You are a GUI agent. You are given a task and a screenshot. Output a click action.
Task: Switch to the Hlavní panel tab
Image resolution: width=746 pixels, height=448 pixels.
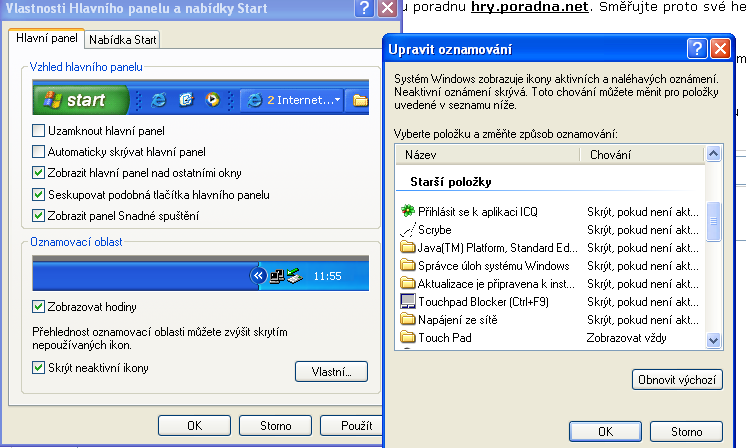pos(47,38)
